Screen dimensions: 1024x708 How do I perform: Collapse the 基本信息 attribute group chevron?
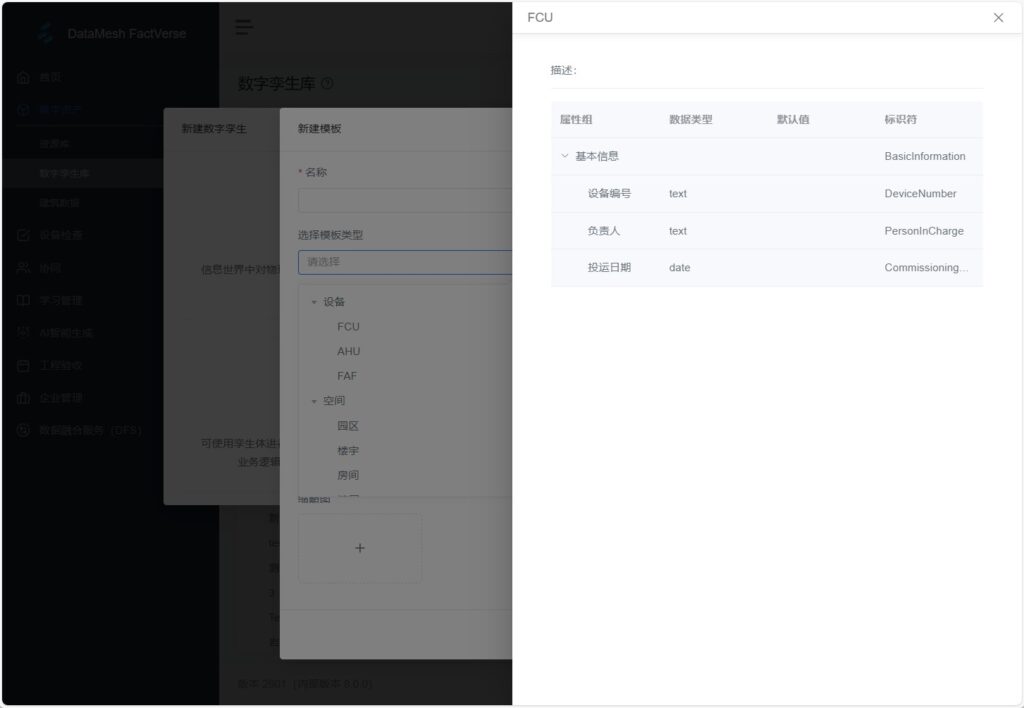point(564,156)
